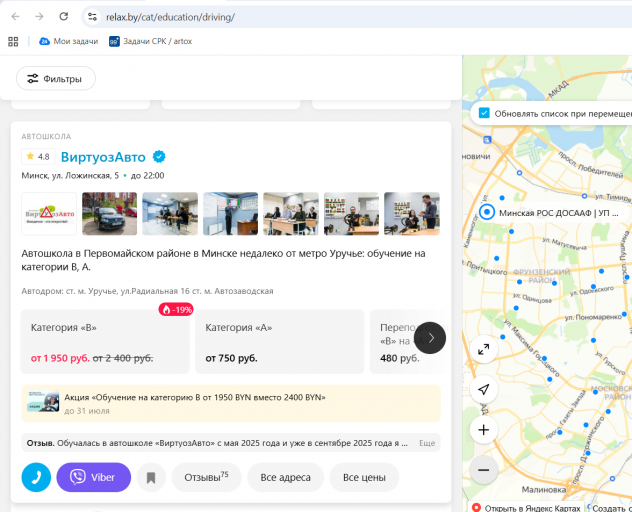Show 'Все цены' price list
Screen dimensions: 632x512
[x=364, y=477]
